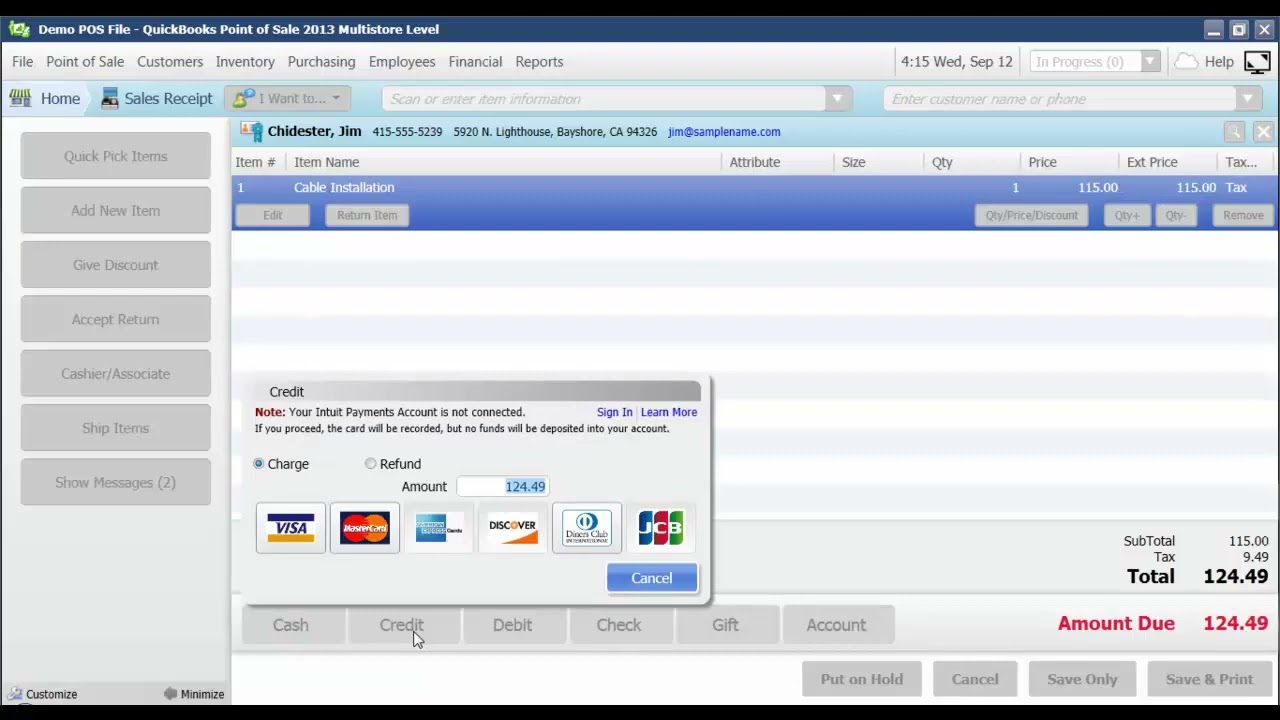Click the Ship Items button
Image resolution: width=1280 pixels, height=720 pixels.
point(116,428)
